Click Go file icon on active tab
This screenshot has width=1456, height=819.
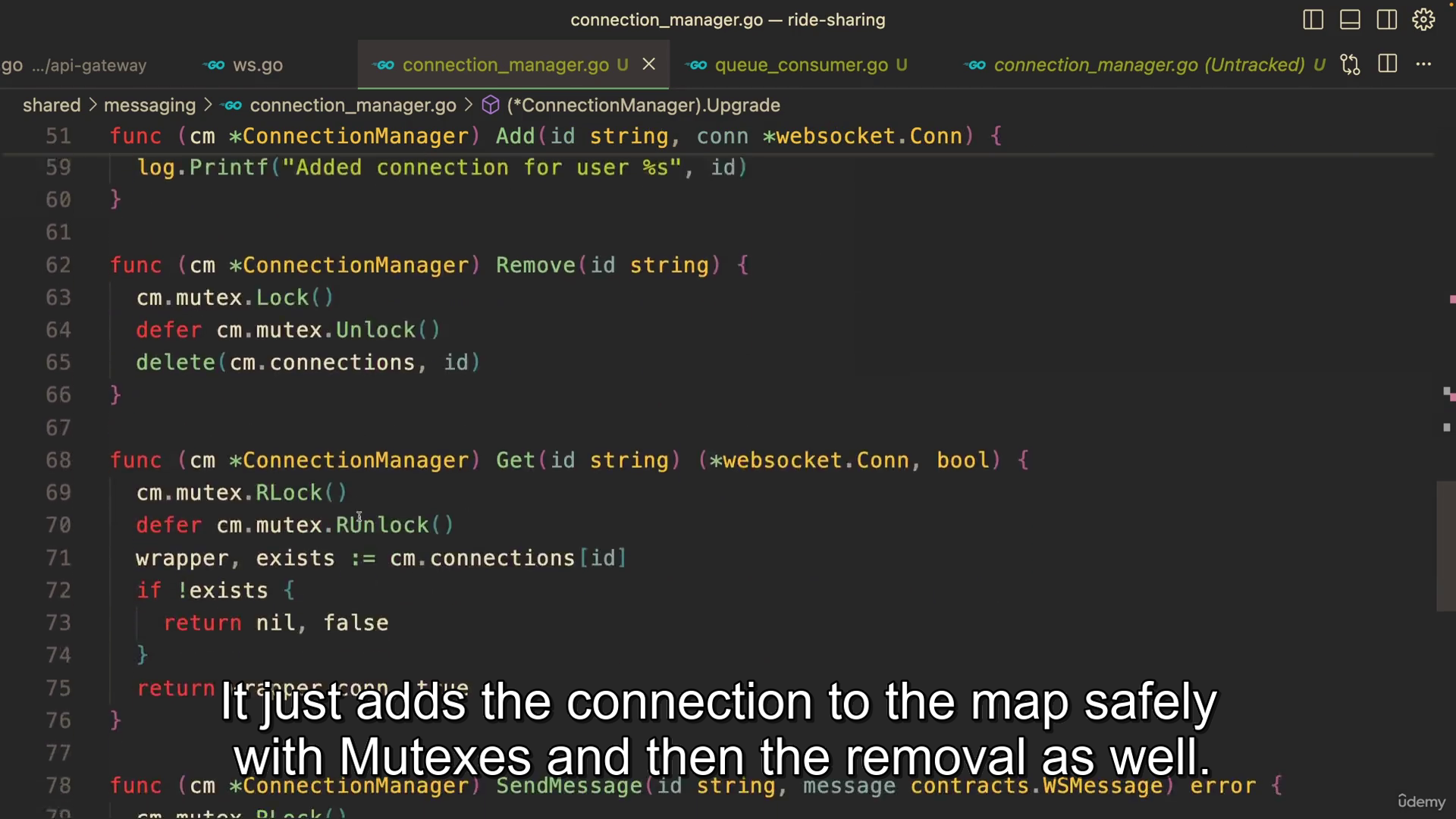point(384,65)
